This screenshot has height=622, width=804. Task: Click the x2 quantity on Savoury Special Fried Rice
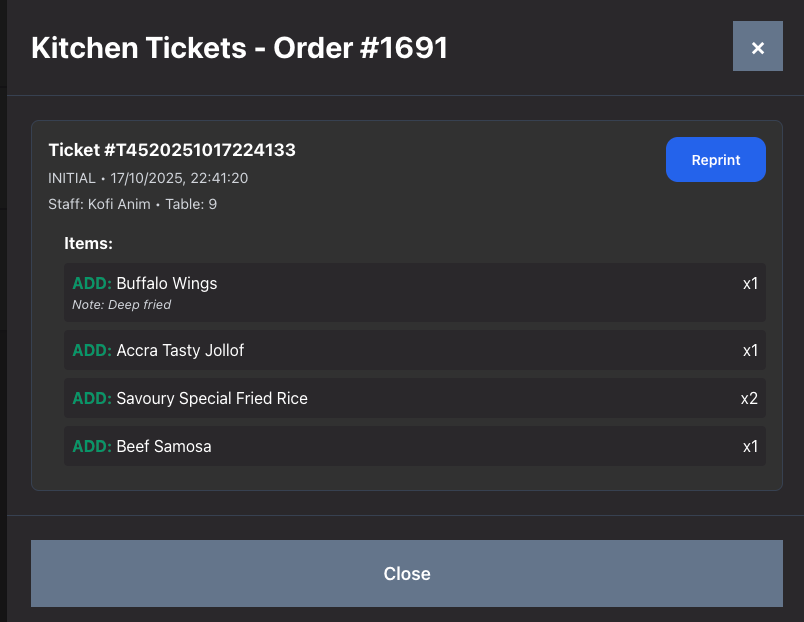point(750,398)
